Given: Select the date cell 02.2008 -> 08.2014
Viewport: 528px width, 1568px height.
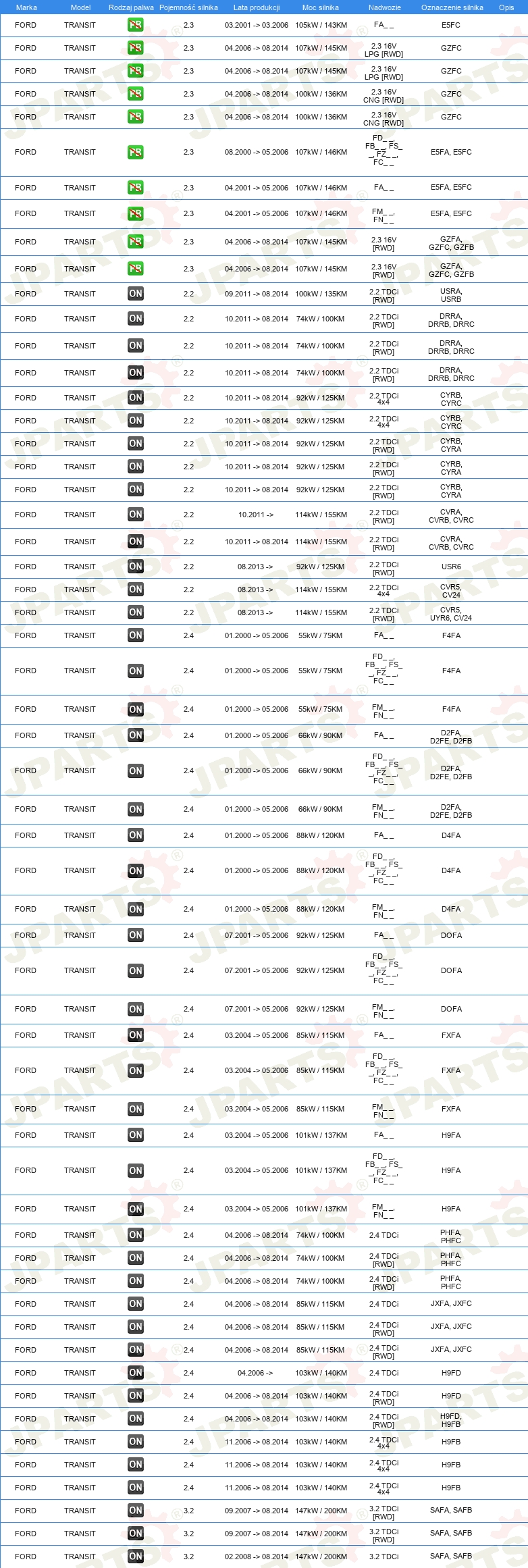Looking at the screenshot, I should (x=257, y=1557).
